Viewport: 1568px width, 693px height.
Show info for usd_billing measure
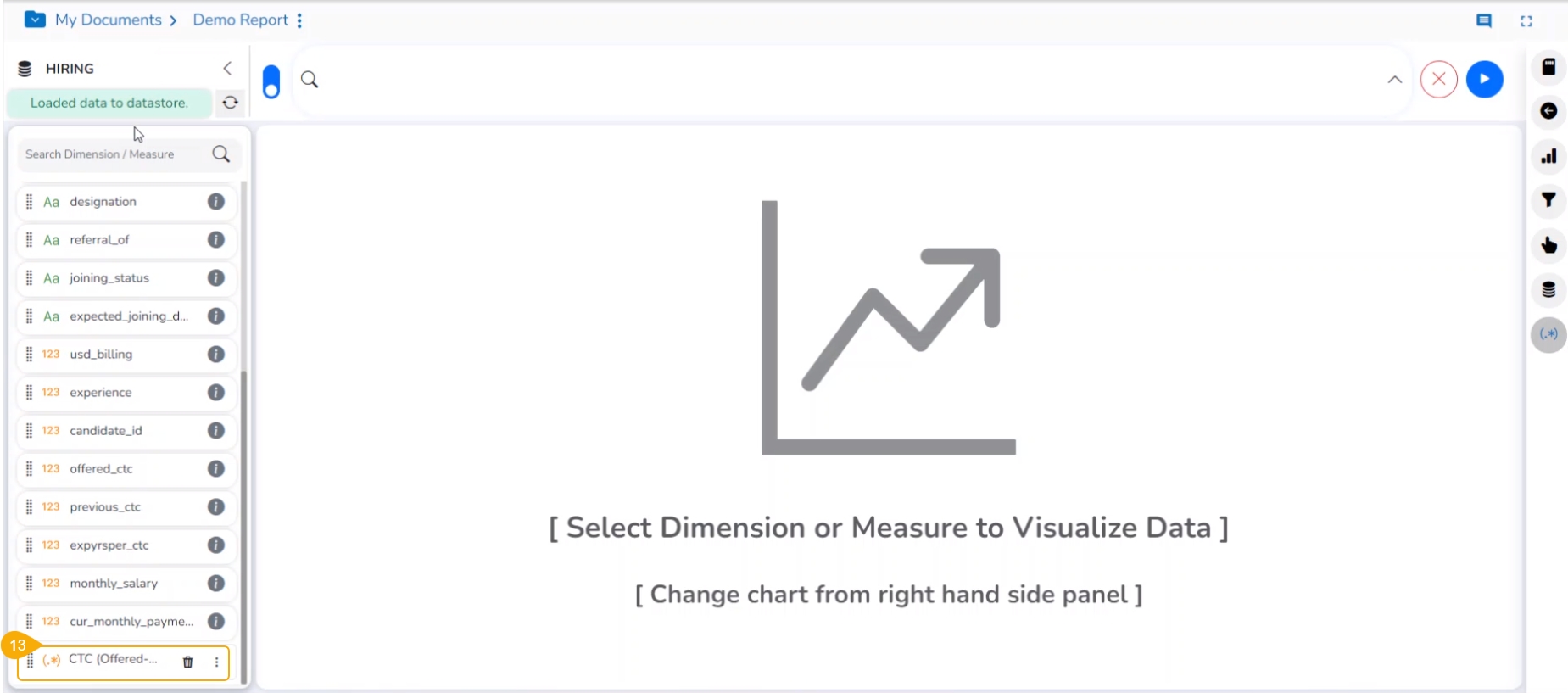tap(216, 355)
